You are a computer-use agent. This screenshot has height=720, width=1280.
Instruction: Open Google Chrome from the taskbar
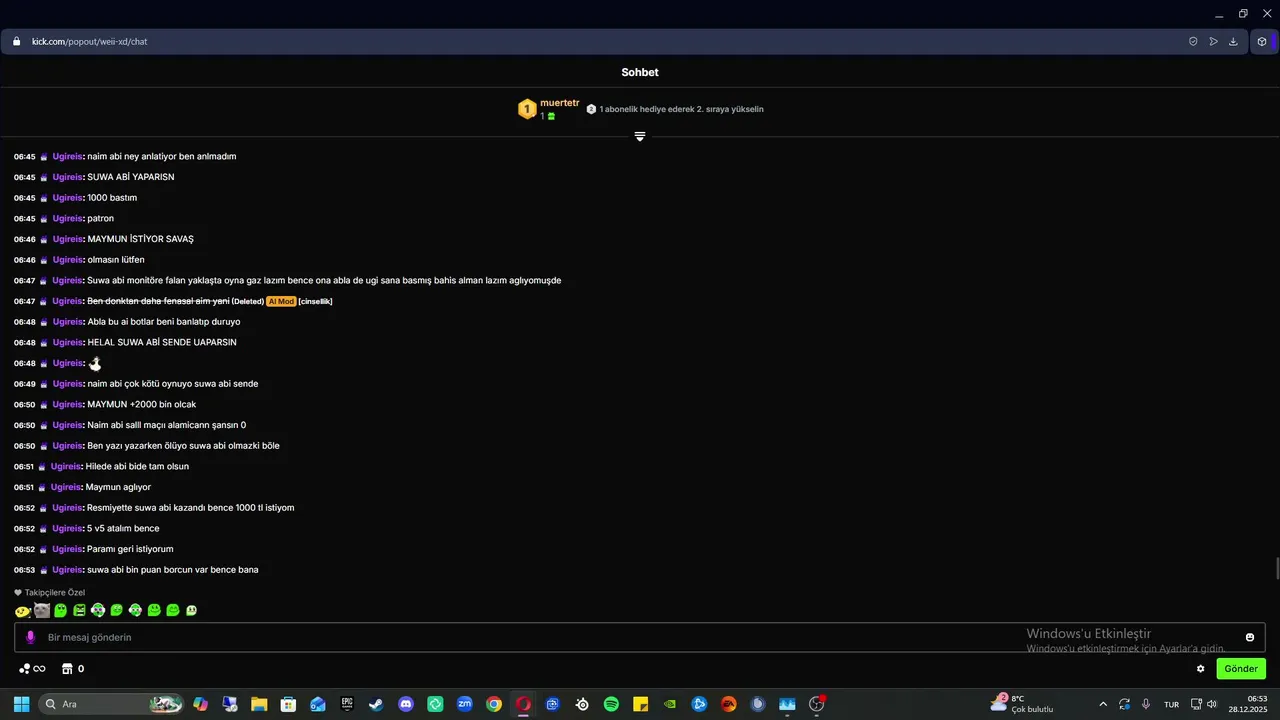coord(494,704)
